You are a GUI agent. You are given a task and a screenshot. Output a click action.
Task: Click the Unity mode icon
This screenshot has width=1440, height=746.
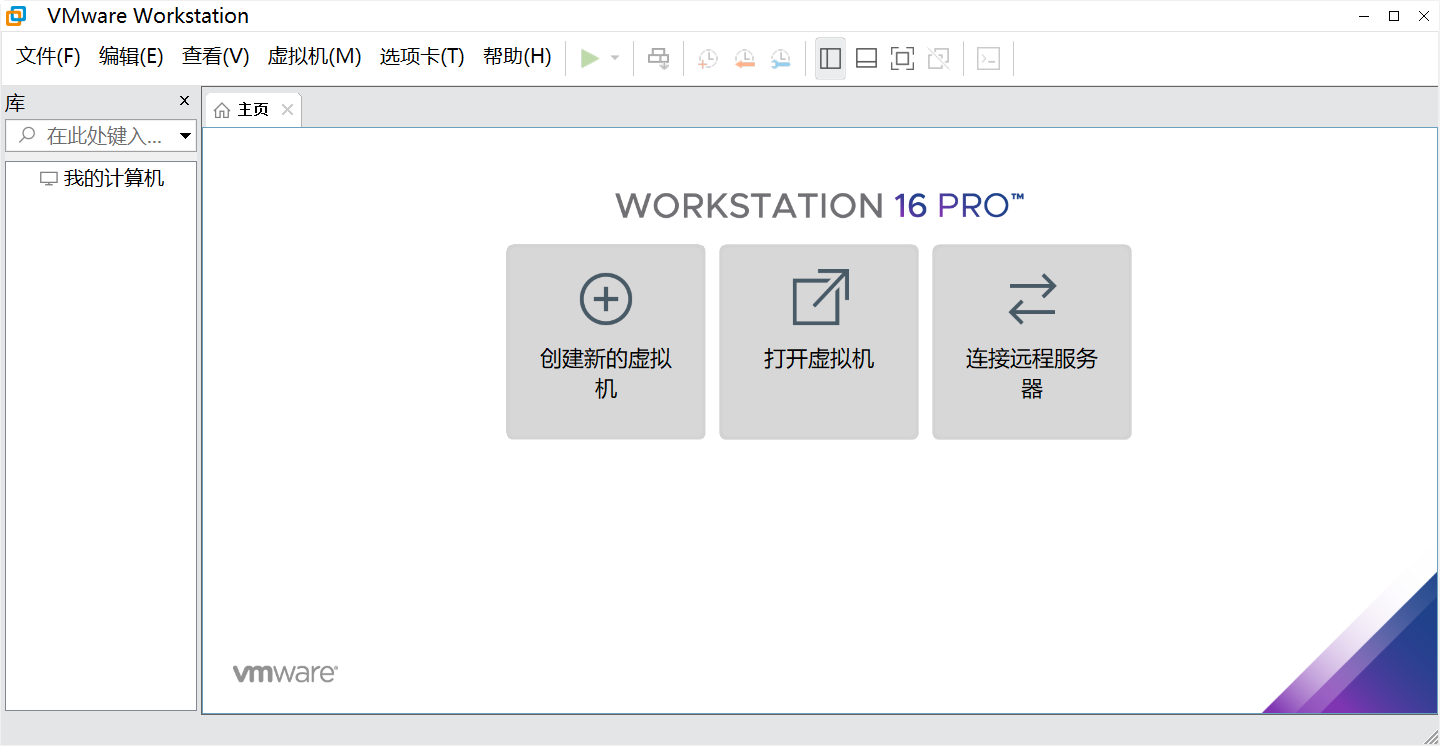tap(938, 57)
